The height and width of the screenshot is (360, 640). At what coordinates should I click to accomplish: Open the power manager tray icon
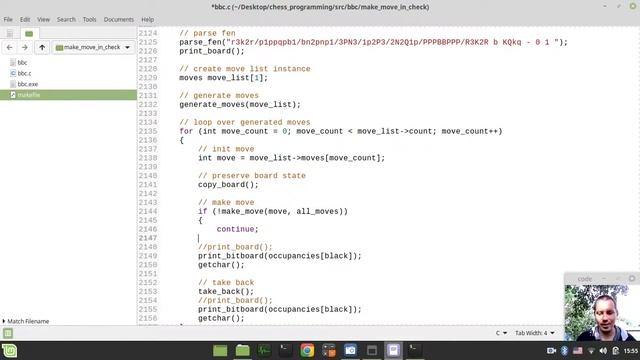(616, 351)
